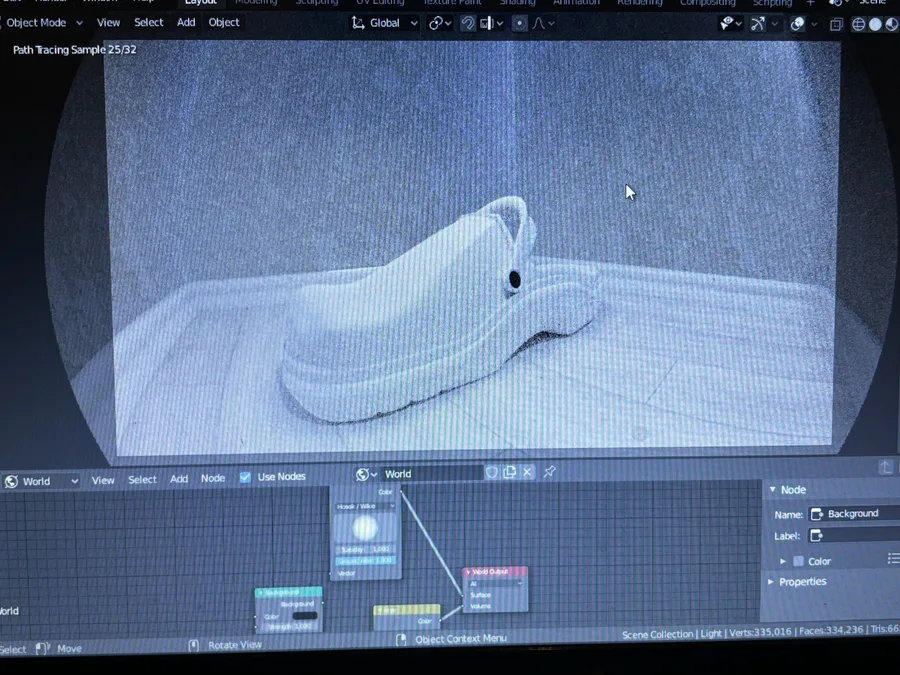Switch to the Scripting workspace tab
The height and width of the screenshot is (675, 900).
pos(773,3)
